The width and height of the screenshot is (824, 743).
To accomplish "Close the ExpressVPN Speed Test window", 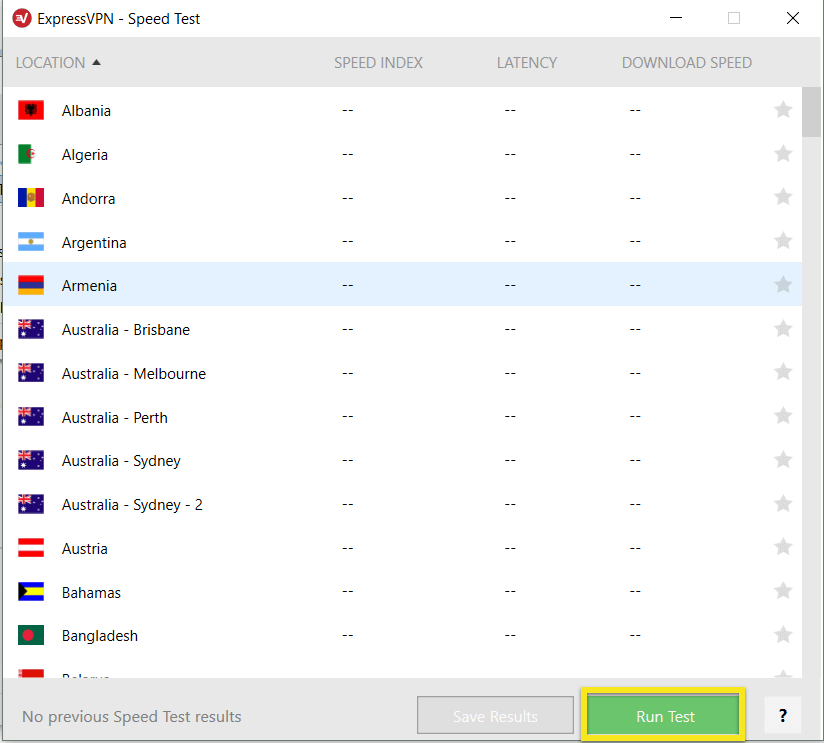I will click(x=792, y=18).
